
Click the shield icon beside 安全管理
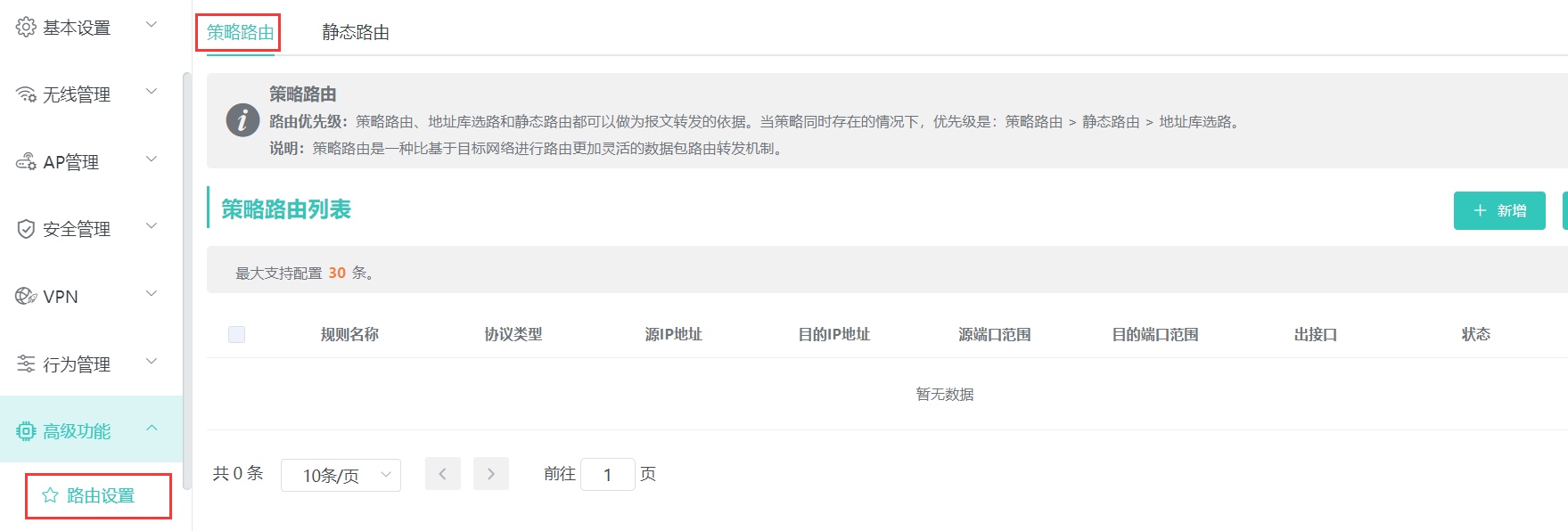[26, 229]
